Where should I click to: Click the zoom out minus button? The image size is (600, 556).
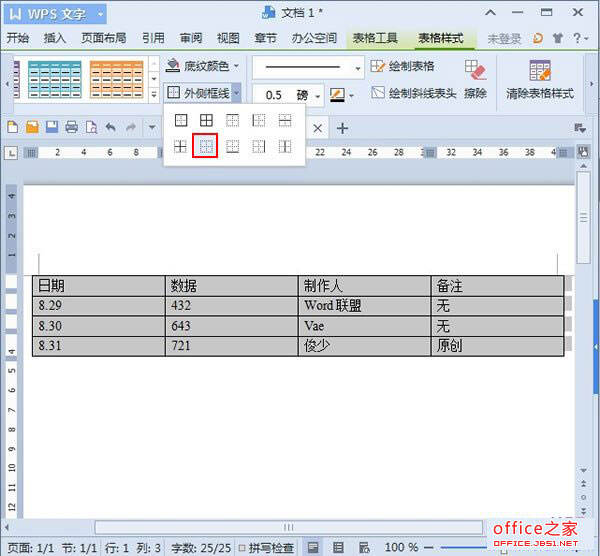[429, 548]
